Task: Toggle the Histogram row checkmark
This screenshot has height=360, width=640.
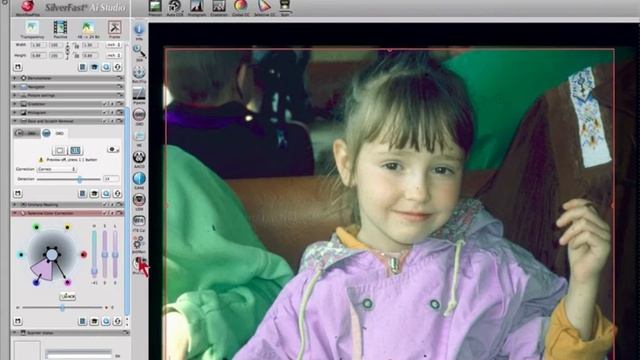Action: [x=105, y=113]
